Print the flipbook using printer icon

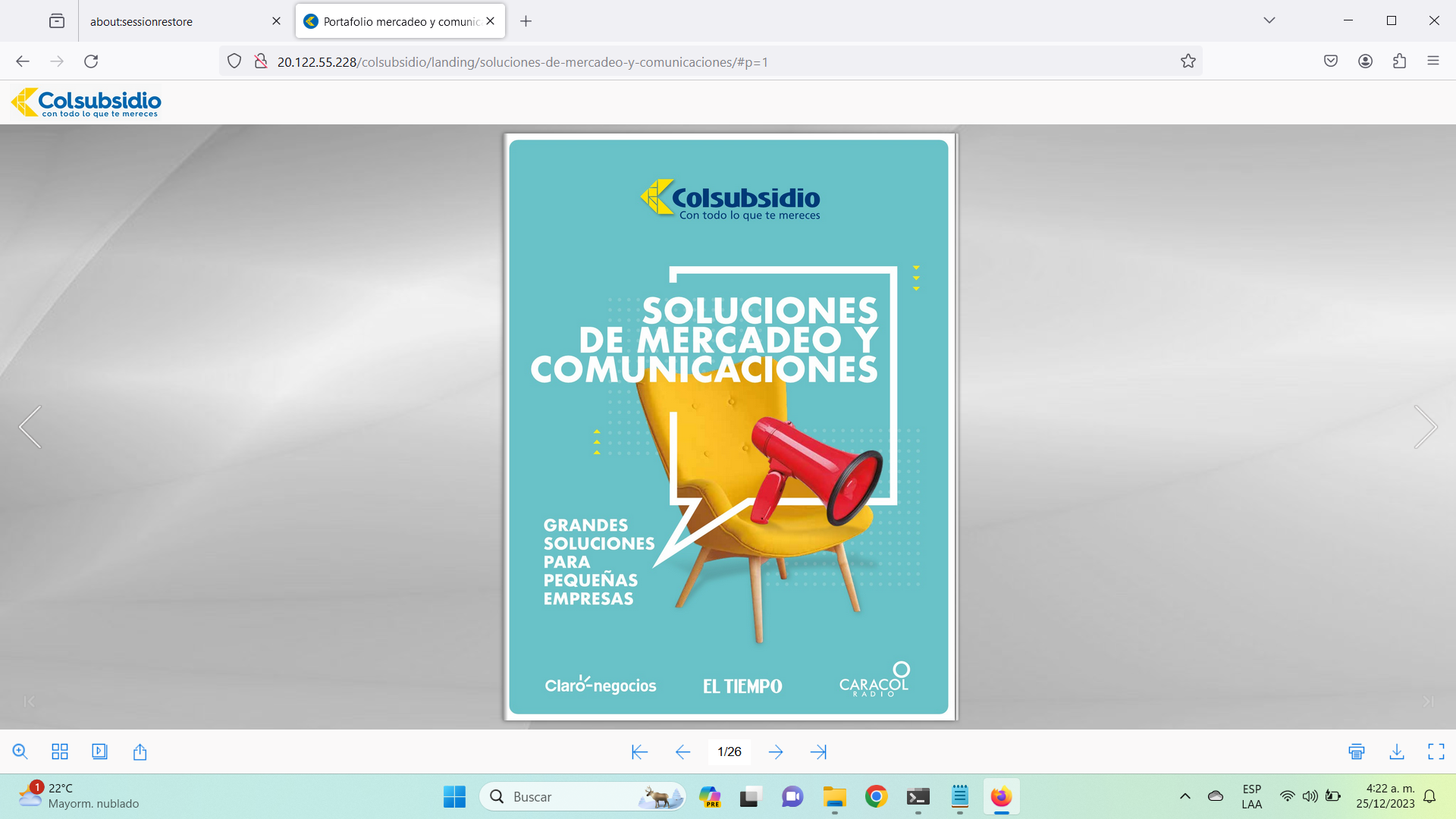coord(1357,752)
